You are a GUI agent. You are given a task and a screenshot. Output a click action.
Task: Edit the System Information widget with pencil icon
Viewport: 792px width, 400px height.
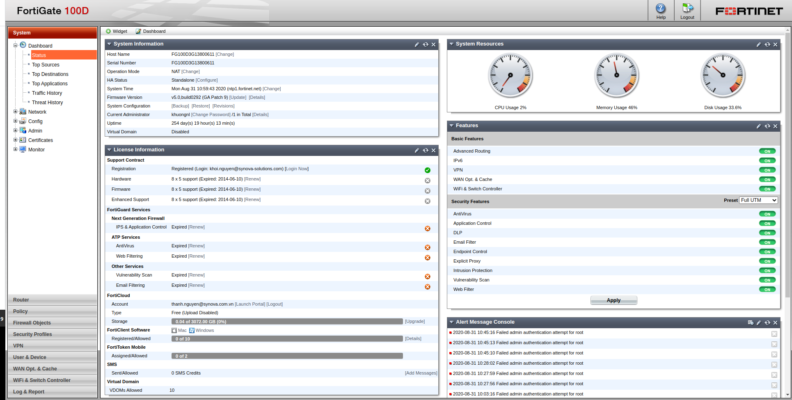417,45
